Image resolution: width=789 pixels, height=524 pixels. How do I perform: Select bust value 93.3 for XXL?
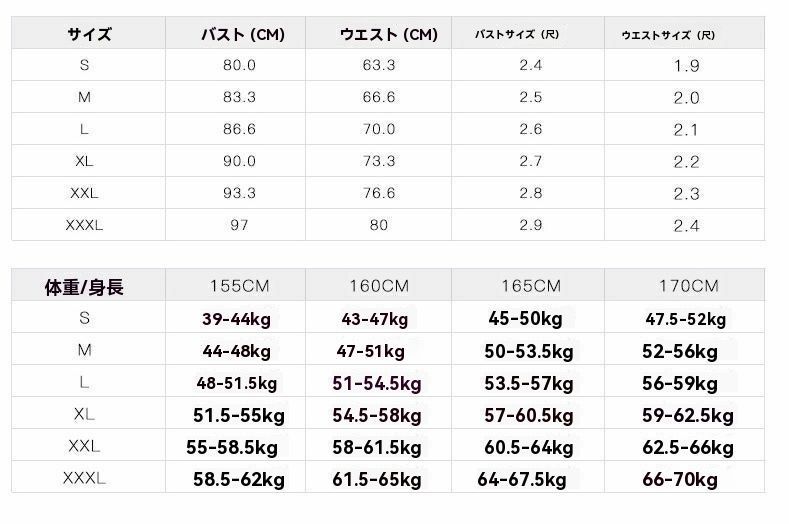point(239,193)
